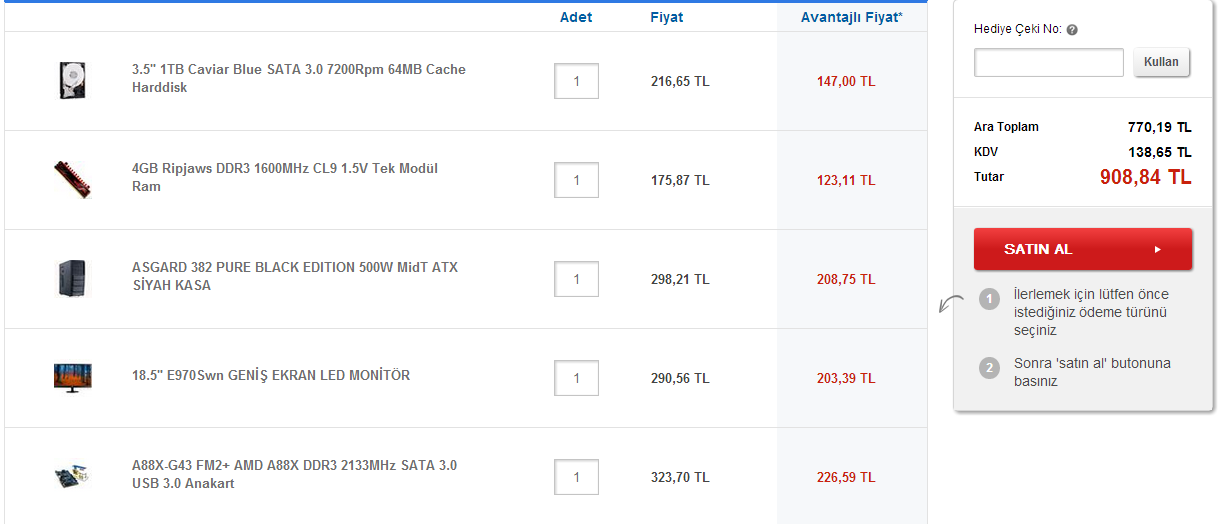Click the E970Swn LED Monitör product name
Image resolution: width=1222 pixels, height=524 pixels.
coord(271,376)
